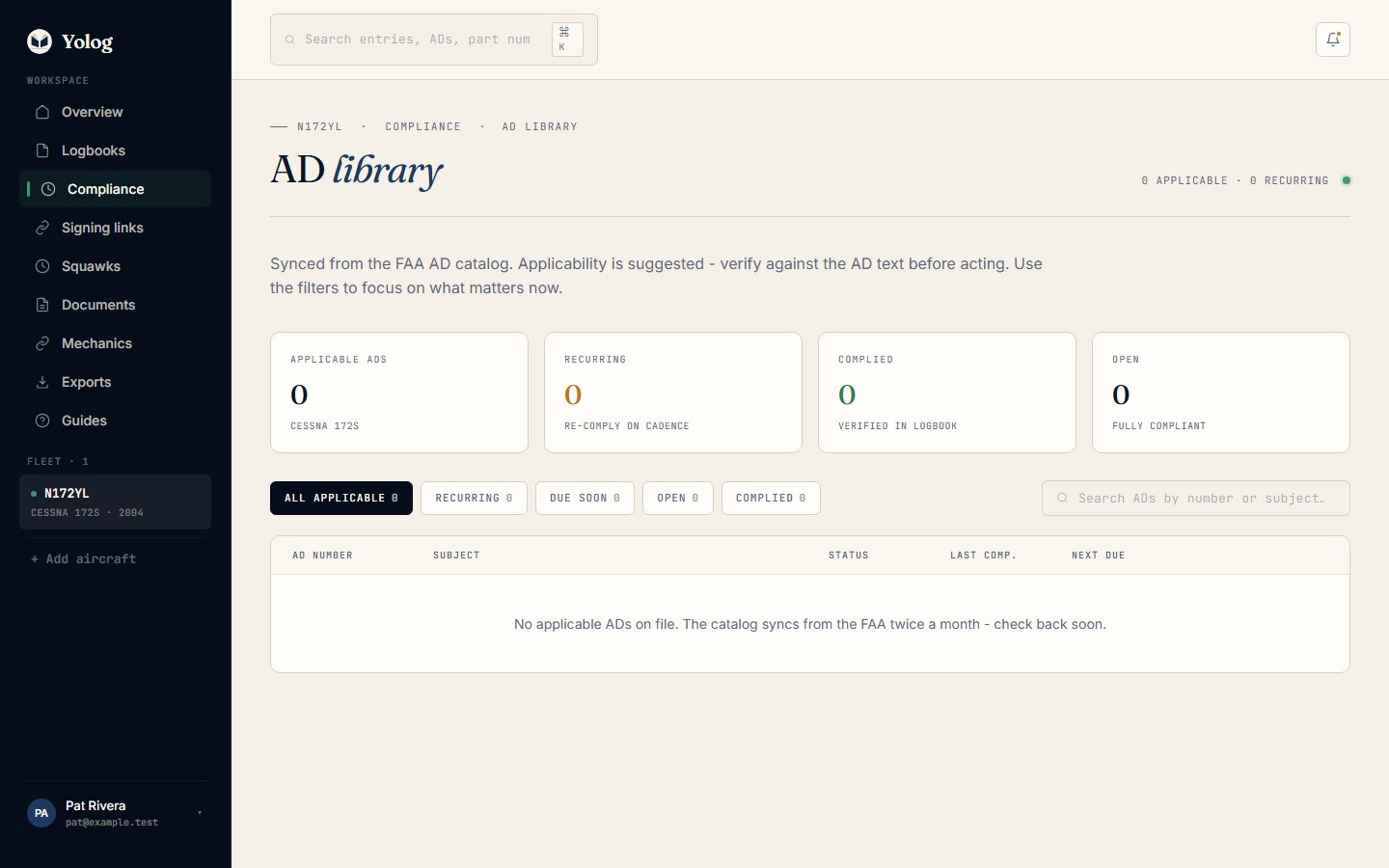Click the "0 APPLICABLE · 0 RECURRING" status text
Viewport: 1389px width, 868px height.
pyautogui.click(x=1235, y=180)
